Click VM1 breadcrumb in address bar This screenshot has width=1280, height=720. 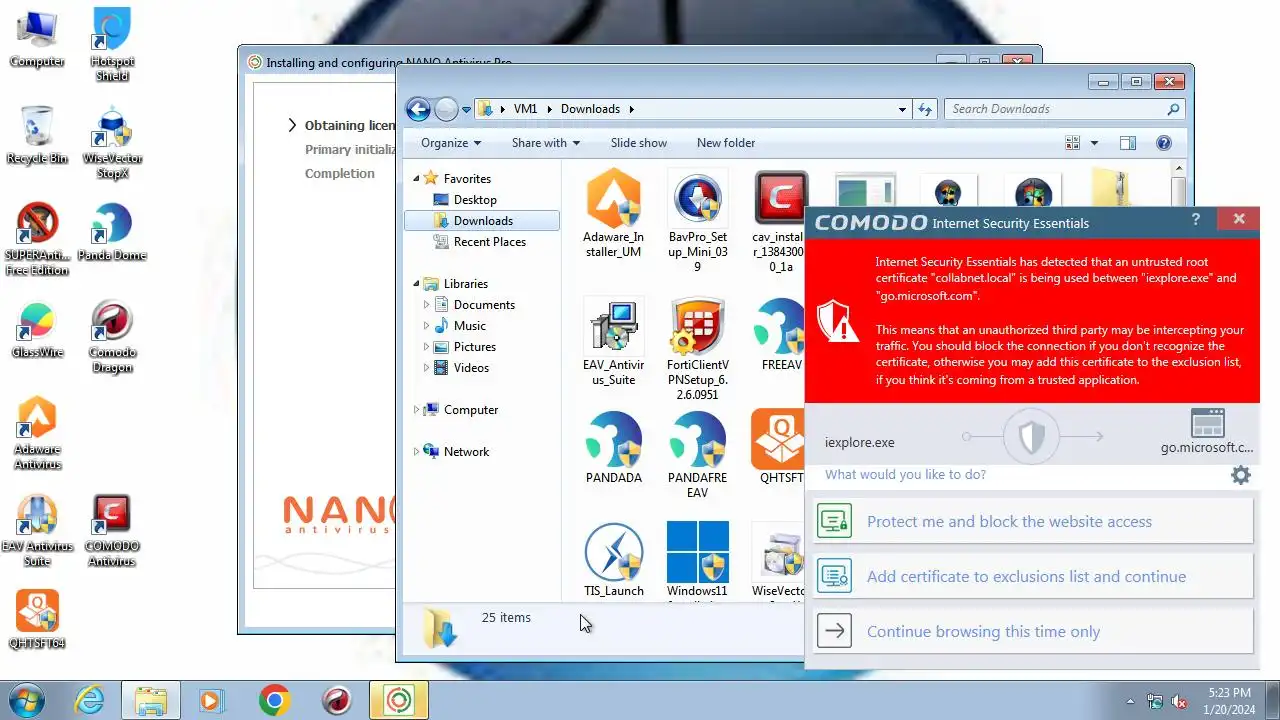(x=525, y=109)
